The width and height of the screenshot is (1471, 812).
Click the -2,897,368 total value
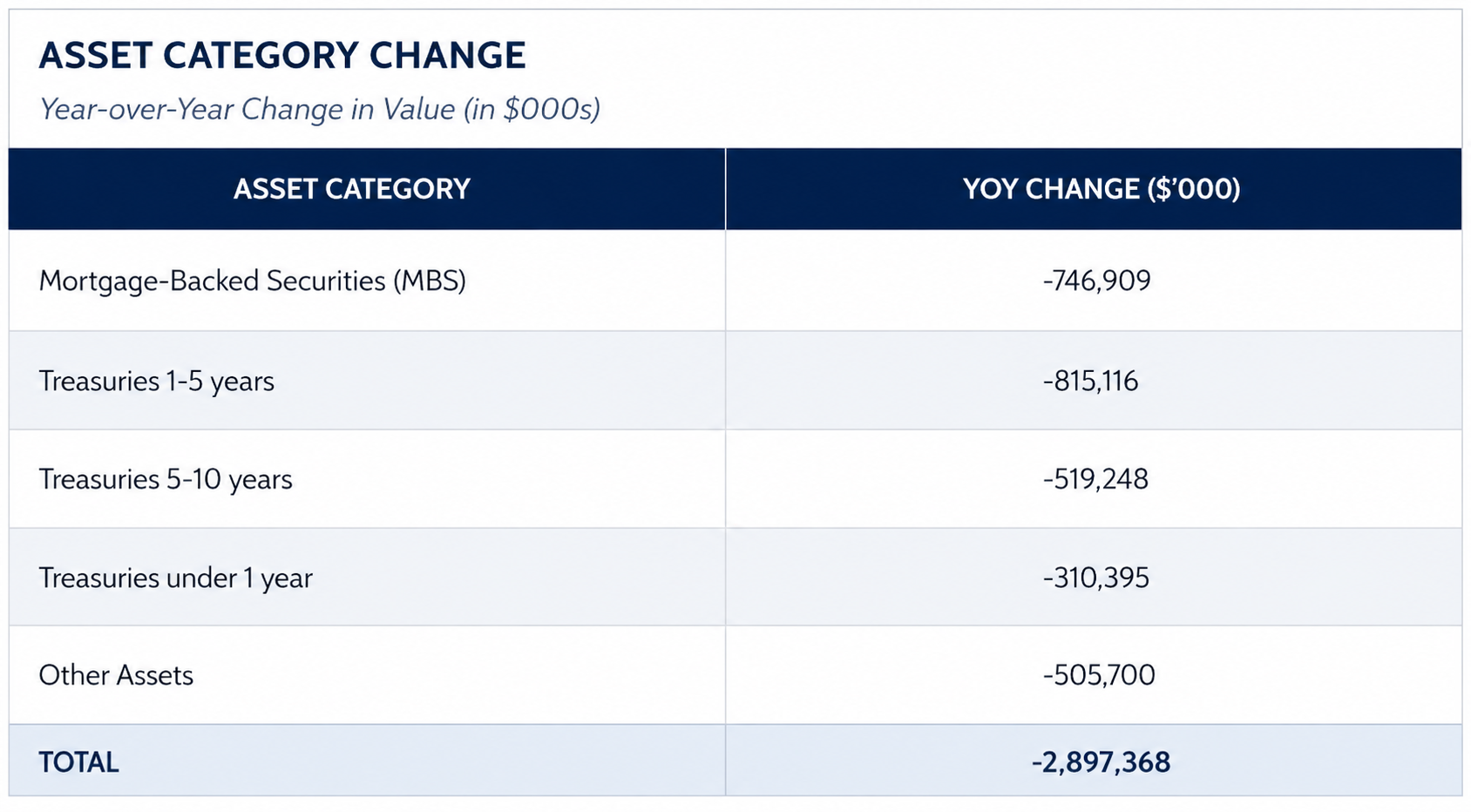pos(1101,762)
